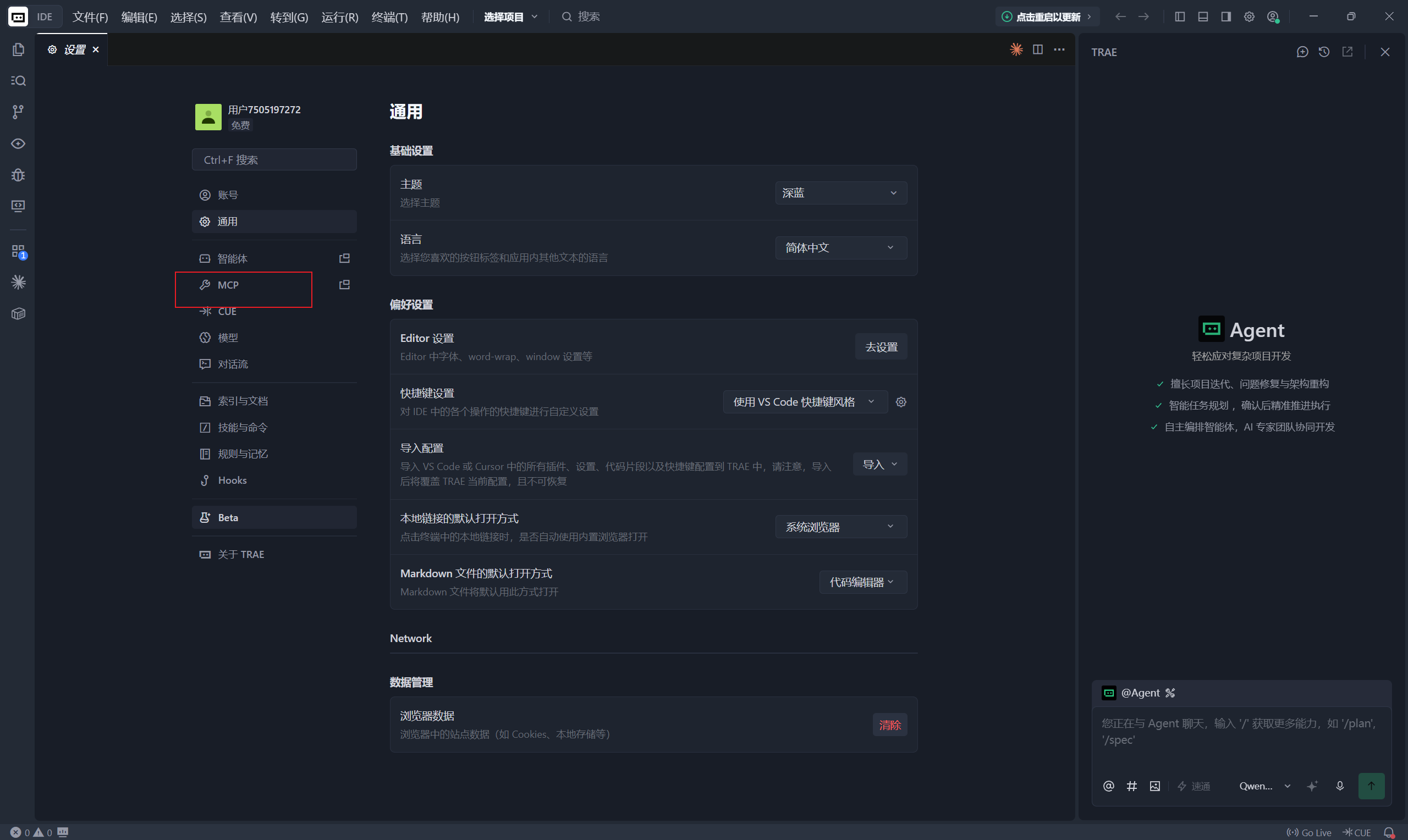
Task: Expand the 导入 configuration dropdown
Action: (880, 464)
